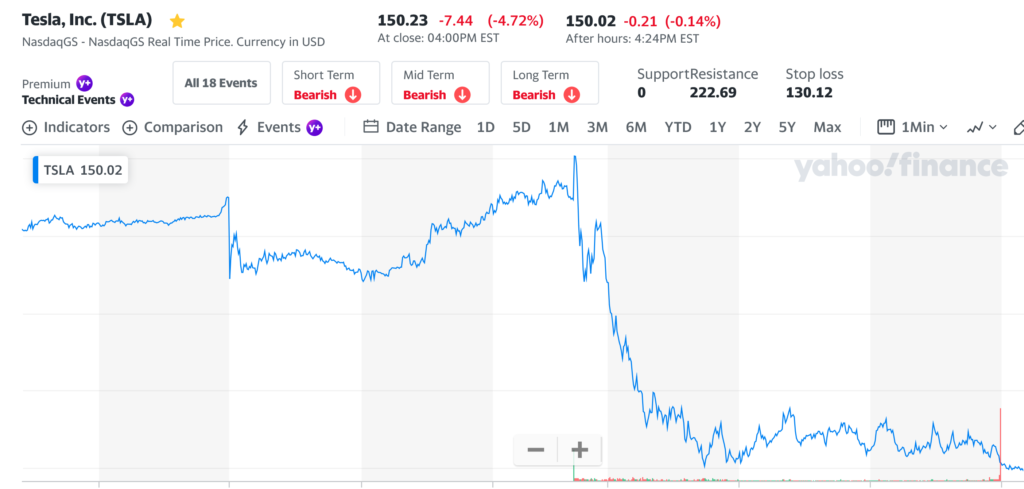The image size is (1024, 489).
Task: Toggle the Mid Term Bearish filter
Action: point(440,84)
